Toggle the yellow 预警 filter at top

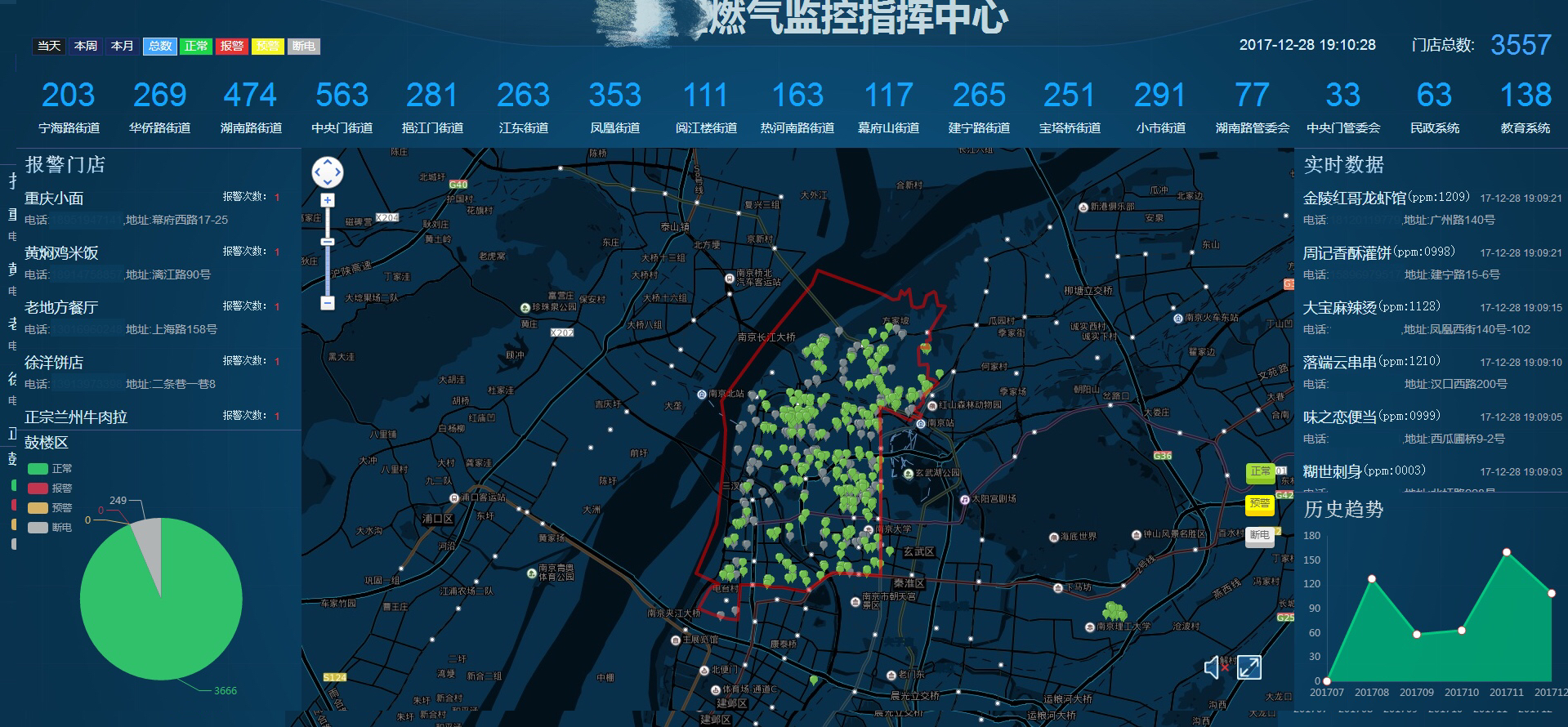(268, 46)
